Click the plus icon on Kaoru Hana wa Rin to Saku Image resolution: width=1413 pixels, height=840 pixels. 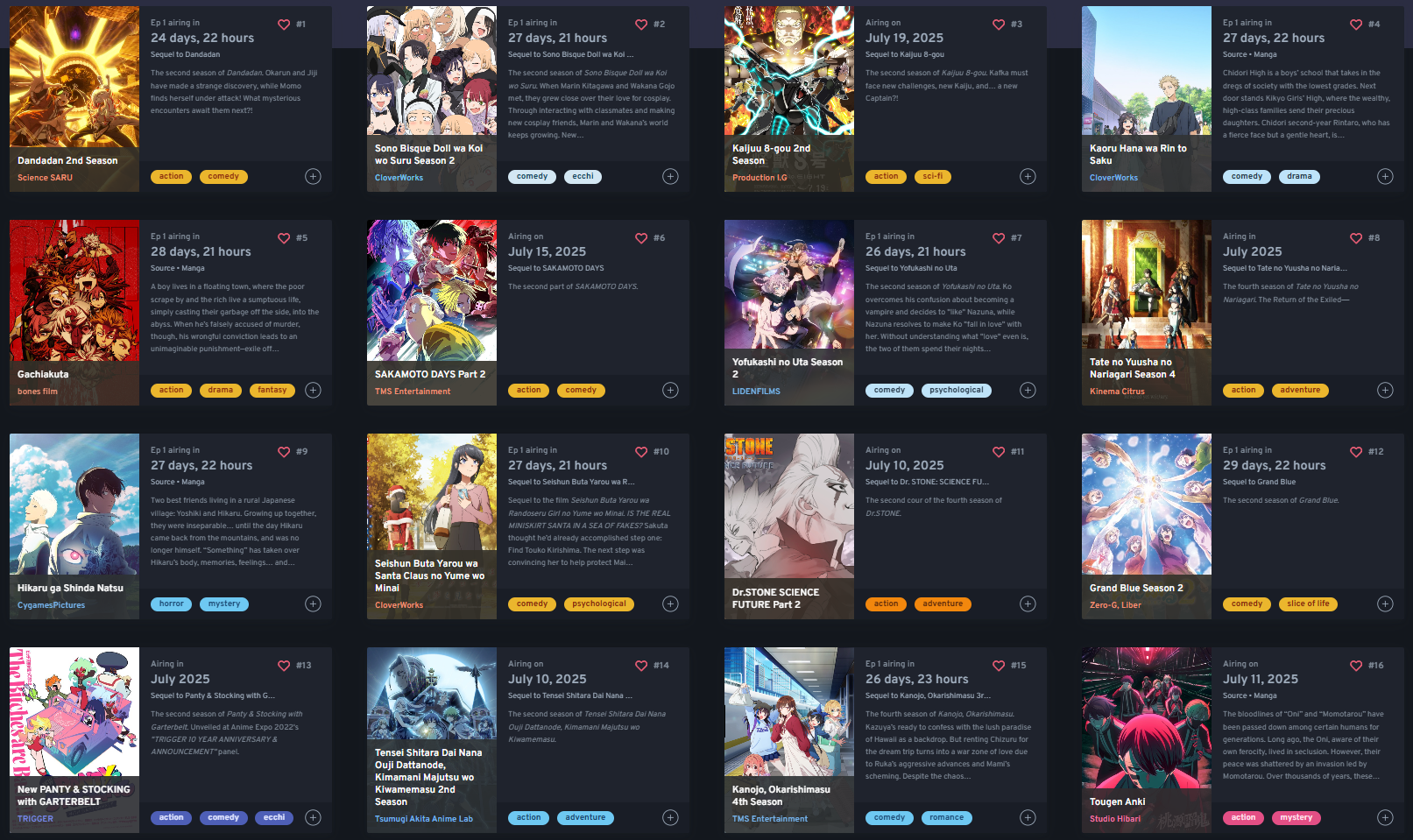pyautogui.click(x=1385, y=176)
